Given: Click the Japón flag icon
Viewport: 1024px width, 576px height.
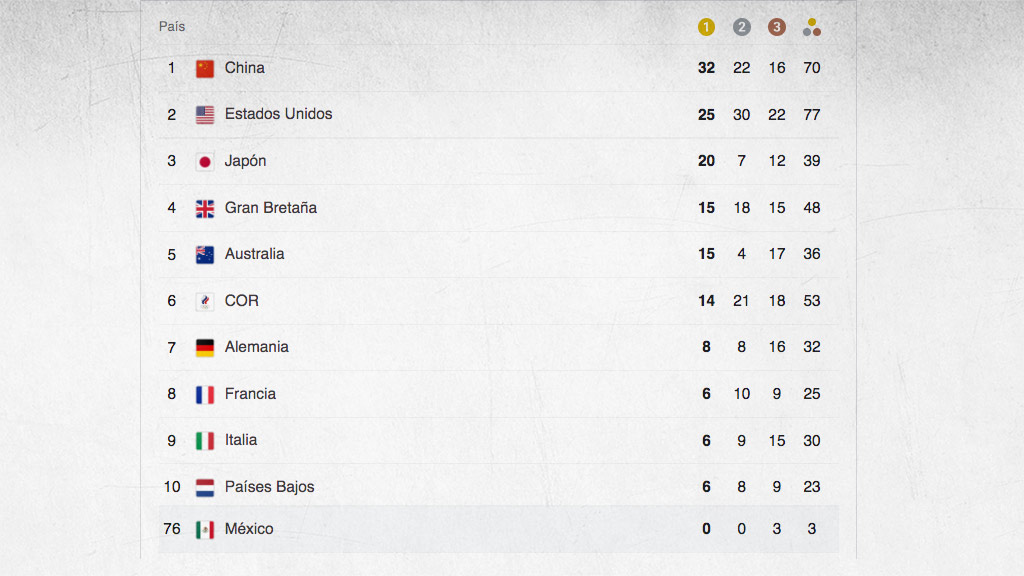Looking at the screenshot, I should tap(205, 162).
